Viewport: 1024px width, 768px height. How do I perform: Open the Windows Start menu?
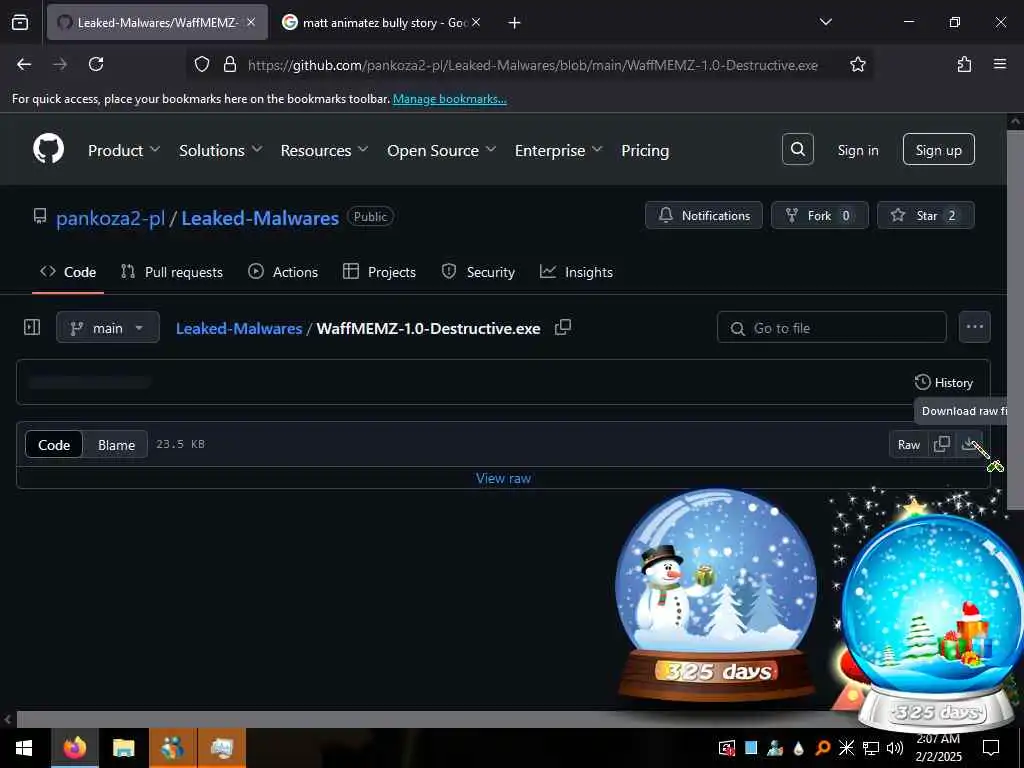point(24,748)
